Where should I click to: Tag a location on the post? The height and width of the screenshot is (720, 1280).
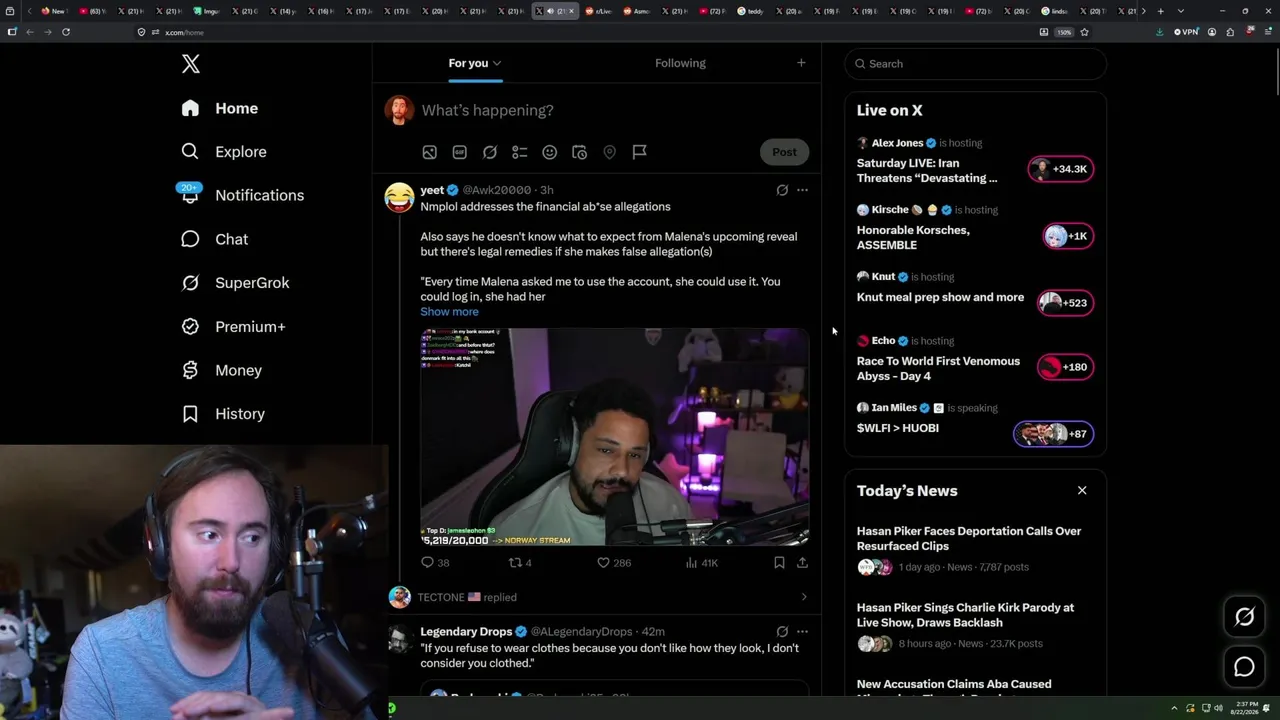(x=609, y=152)
